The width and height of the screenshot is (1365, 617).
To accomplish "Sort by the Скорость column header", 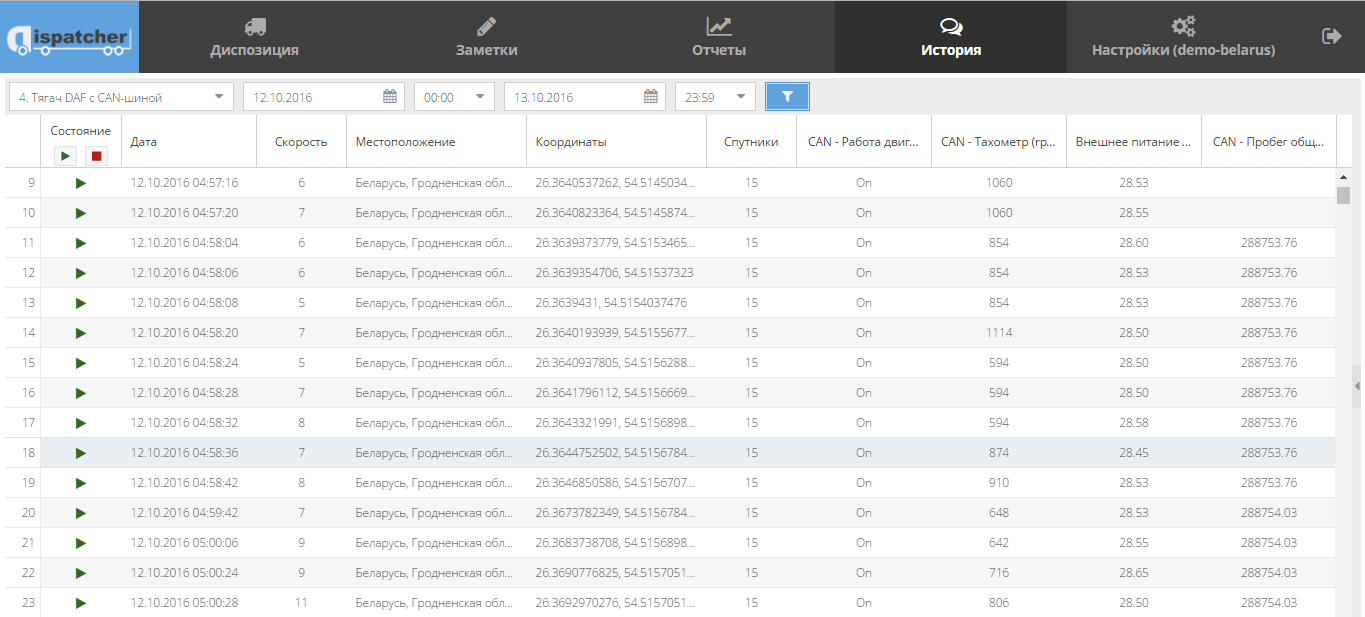I will (x=301, y=142).
